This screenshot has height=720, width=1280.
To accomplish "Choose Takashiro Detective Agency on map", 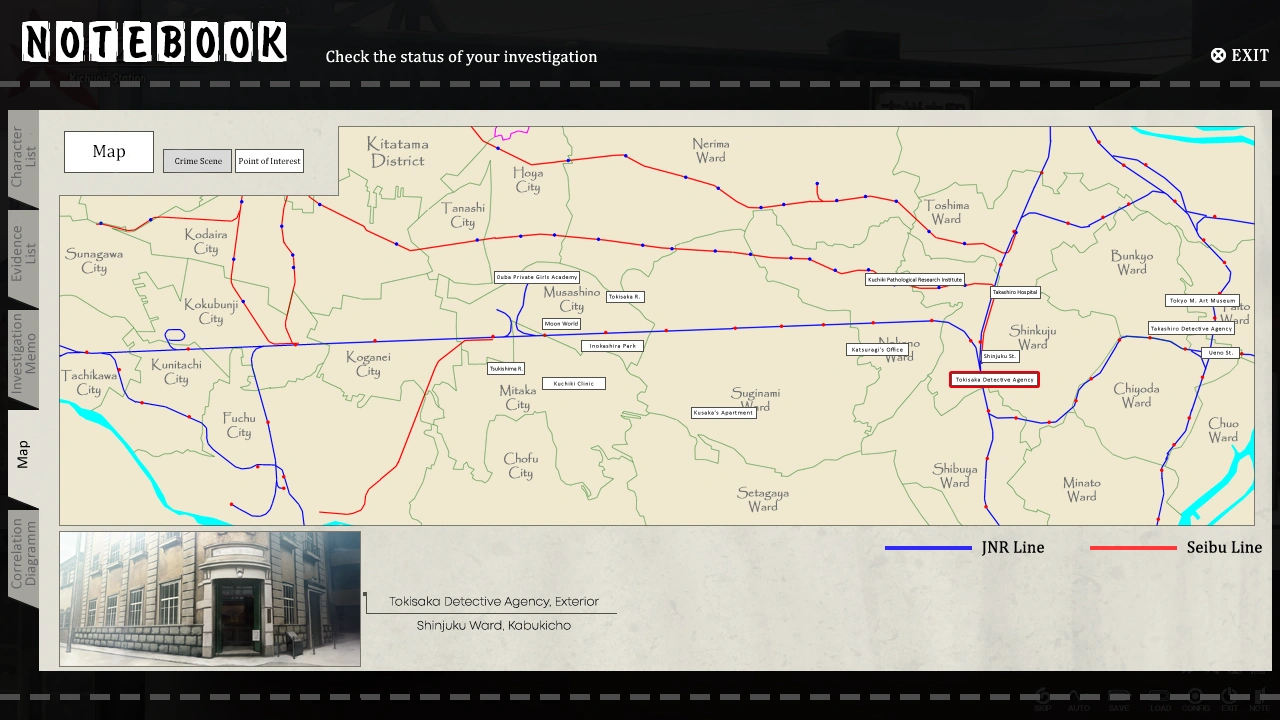I will 1192,329.
